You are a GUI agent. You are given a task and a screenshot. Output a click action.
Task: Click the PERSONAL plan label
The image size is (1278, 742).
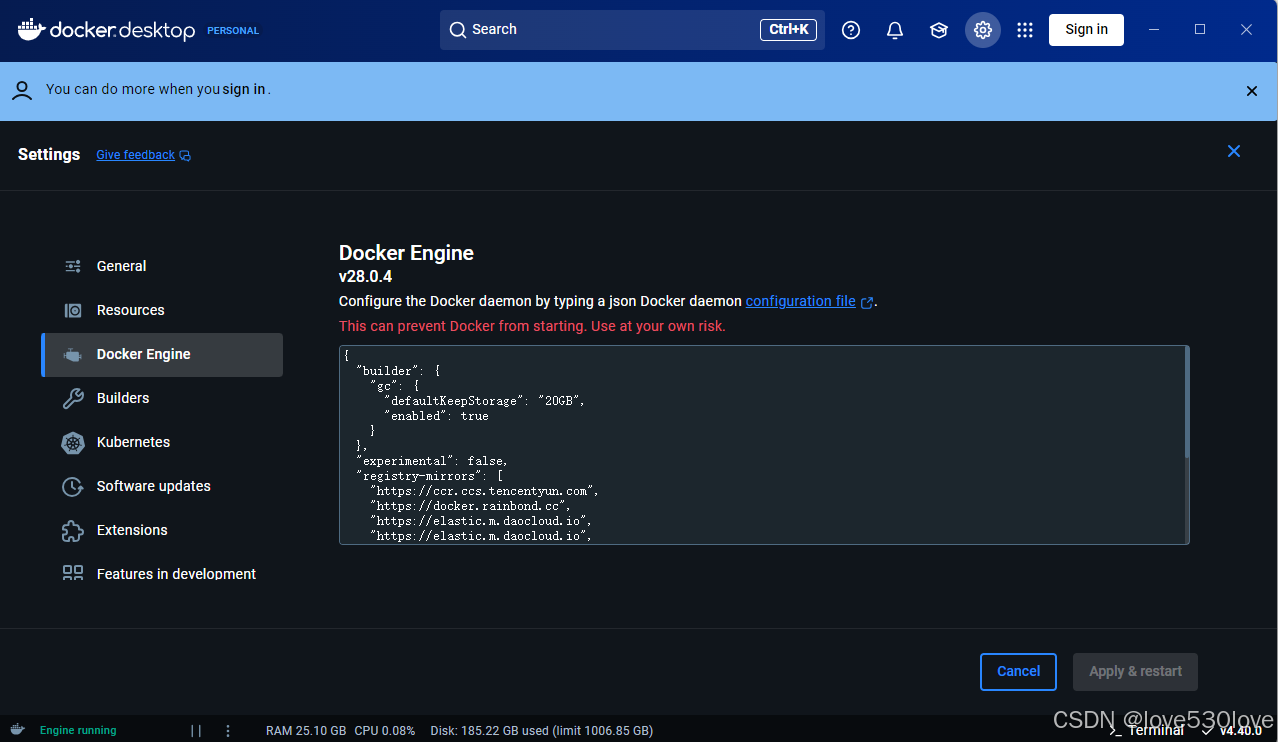(233, 31)
